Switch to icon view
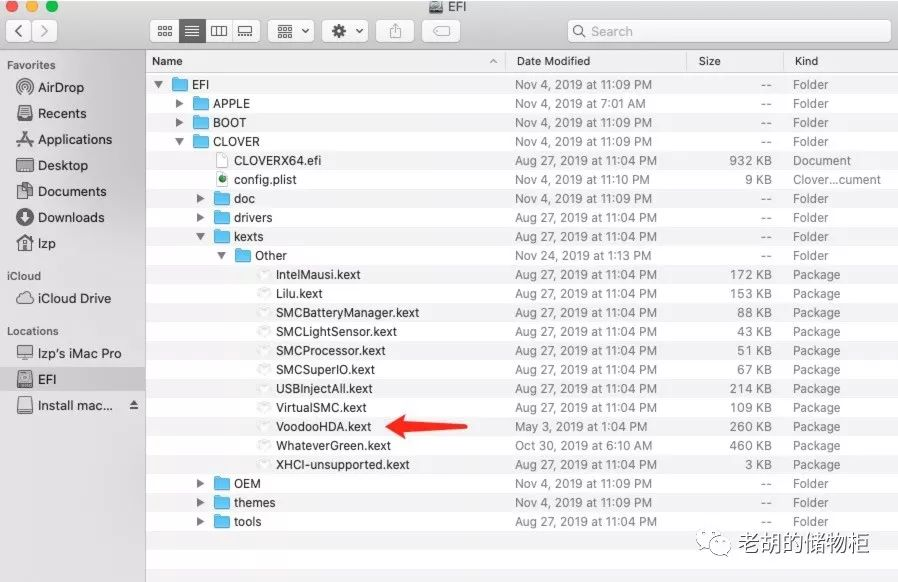Image resolution: width=898 pixels, height=582 pixels. pos(164,31)
